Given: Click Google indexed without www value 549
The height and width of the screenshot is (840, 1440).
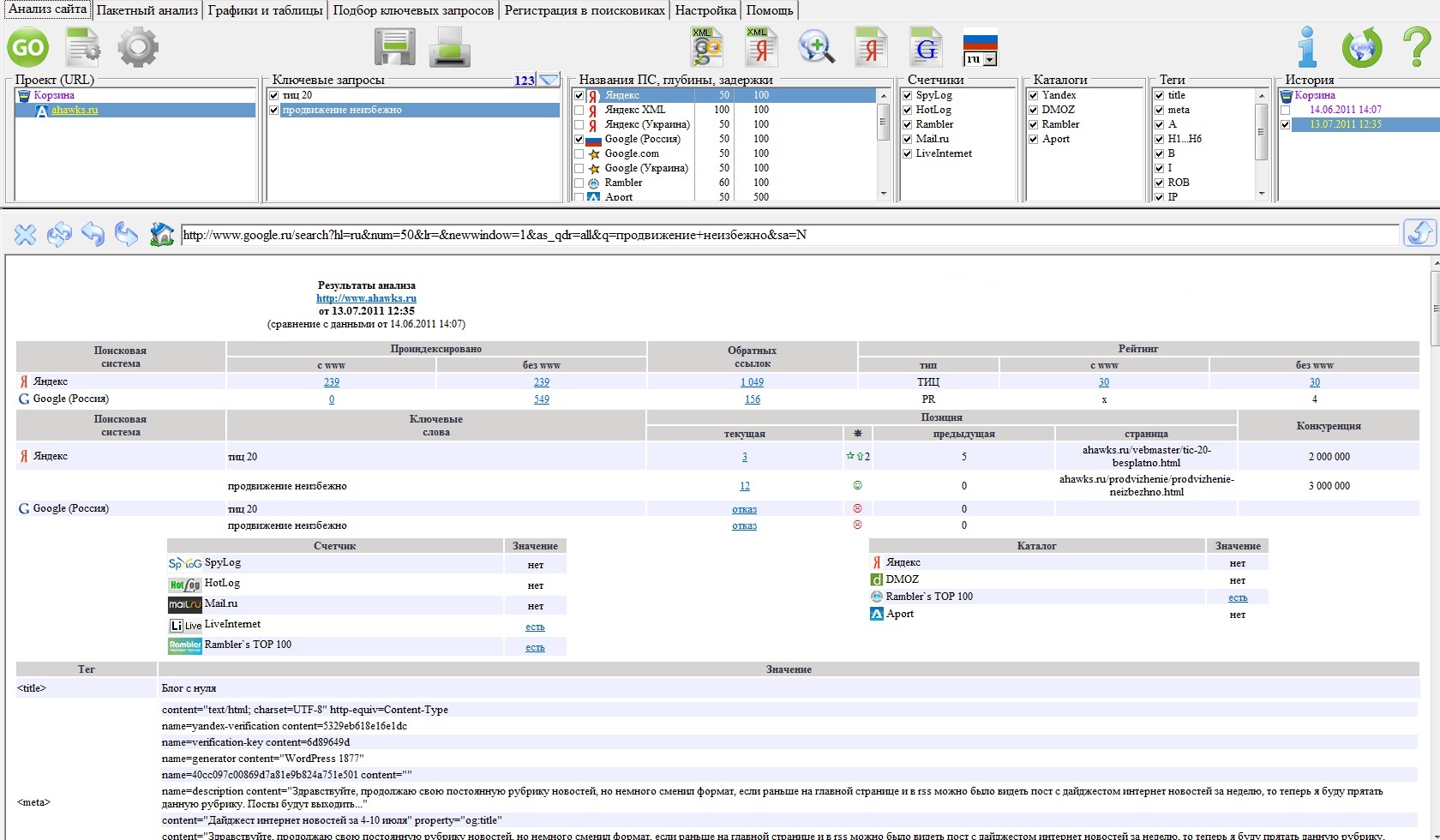Looking at the screenshot, I should tap(542, 399).
